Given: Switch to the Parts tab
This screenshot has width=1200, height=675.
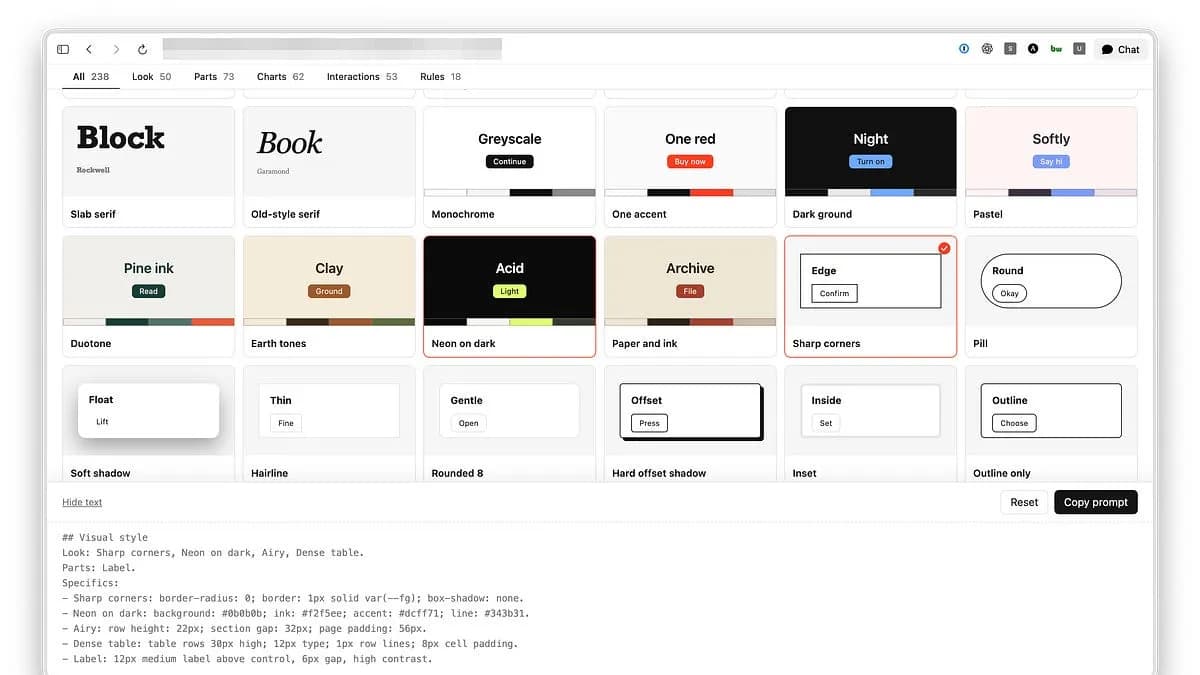Looking at the screenshot, I should pyautogui.click(x=214, y=76).
